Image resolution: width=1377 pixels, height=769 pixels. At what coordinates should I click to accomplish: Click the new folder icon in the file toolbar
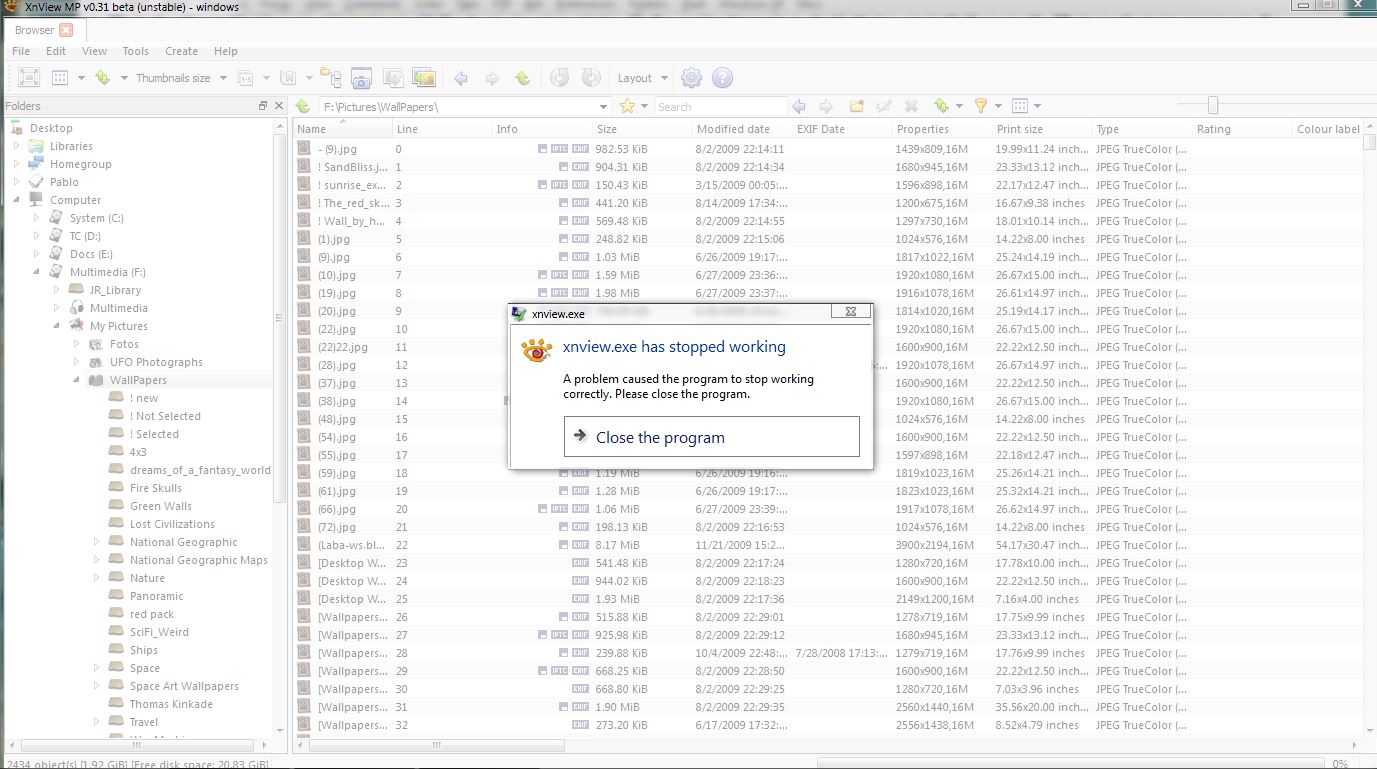coord(856,106)
